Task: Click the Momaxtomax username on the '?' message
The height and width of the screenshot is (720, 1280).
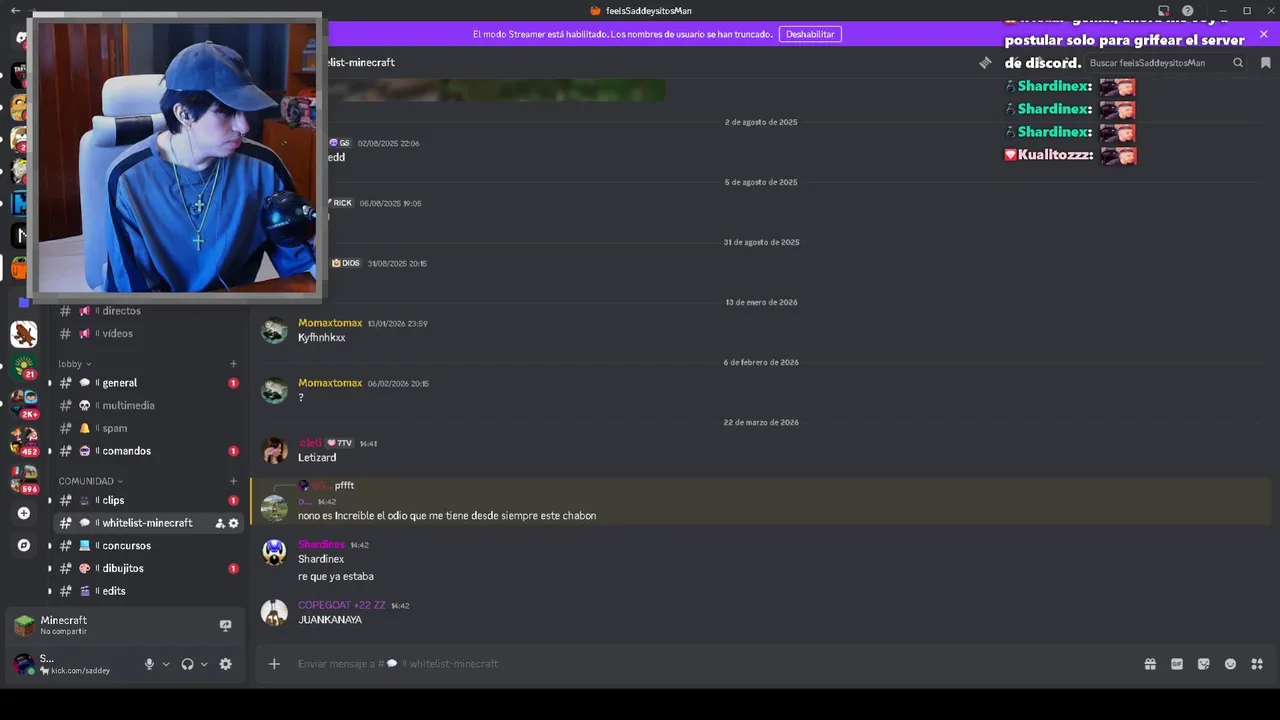Action: (330, 383)
